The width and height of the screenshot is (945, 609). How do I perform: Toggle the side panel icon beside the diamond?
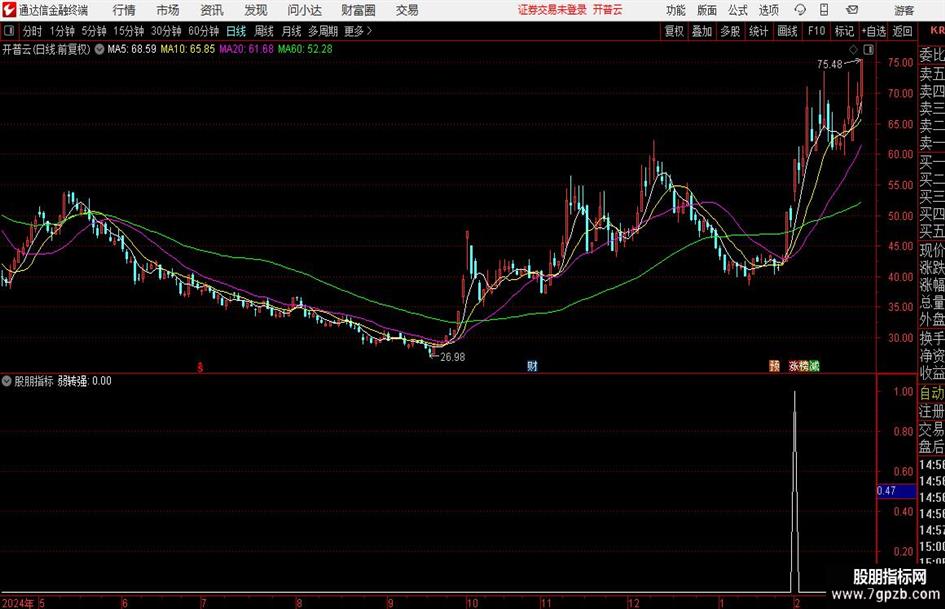tap(868, 49)
